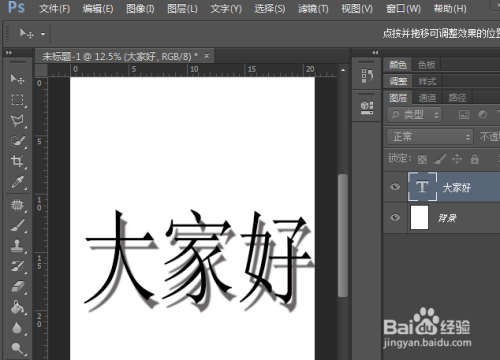Image resolution: width=500 pixels, height=360 pixels.
Task: Open the 窗口(W) menu
Action: coord(403,8)
